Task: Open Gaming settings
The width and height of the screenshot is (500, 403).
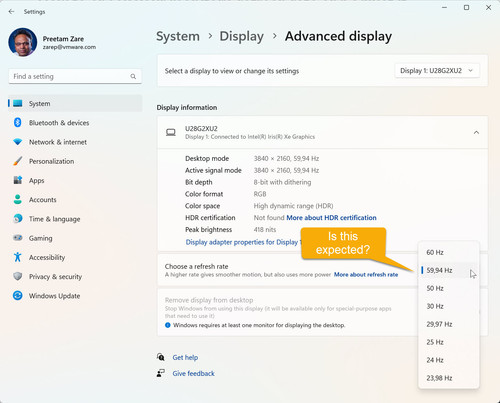Action: (x=75, y=238)
